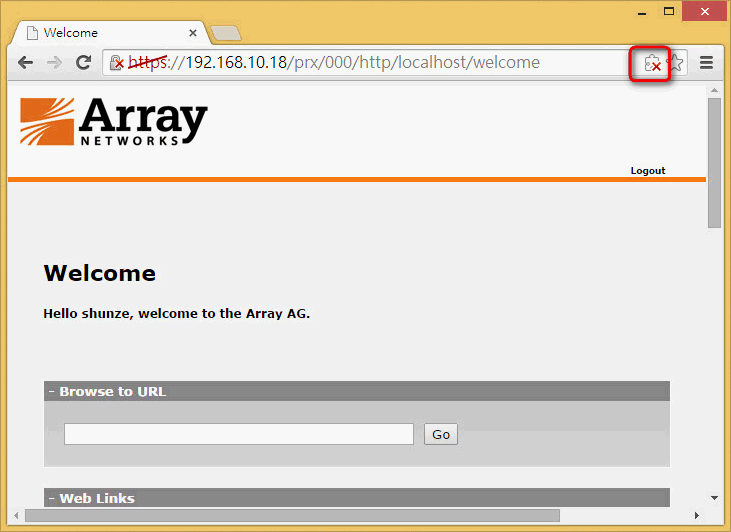Open the Chrome hamburger menu
The height and width of the screenshot is (532, 731).
click(706, 62)
